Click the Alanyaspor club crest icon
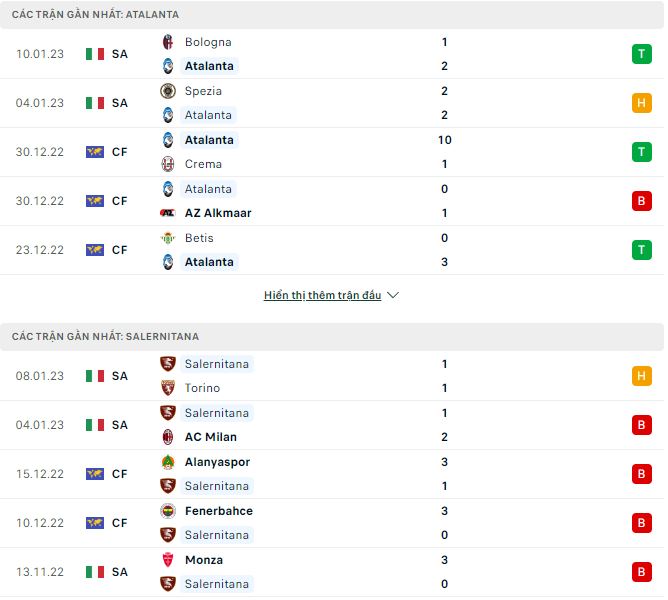 [x=168, y=462]
